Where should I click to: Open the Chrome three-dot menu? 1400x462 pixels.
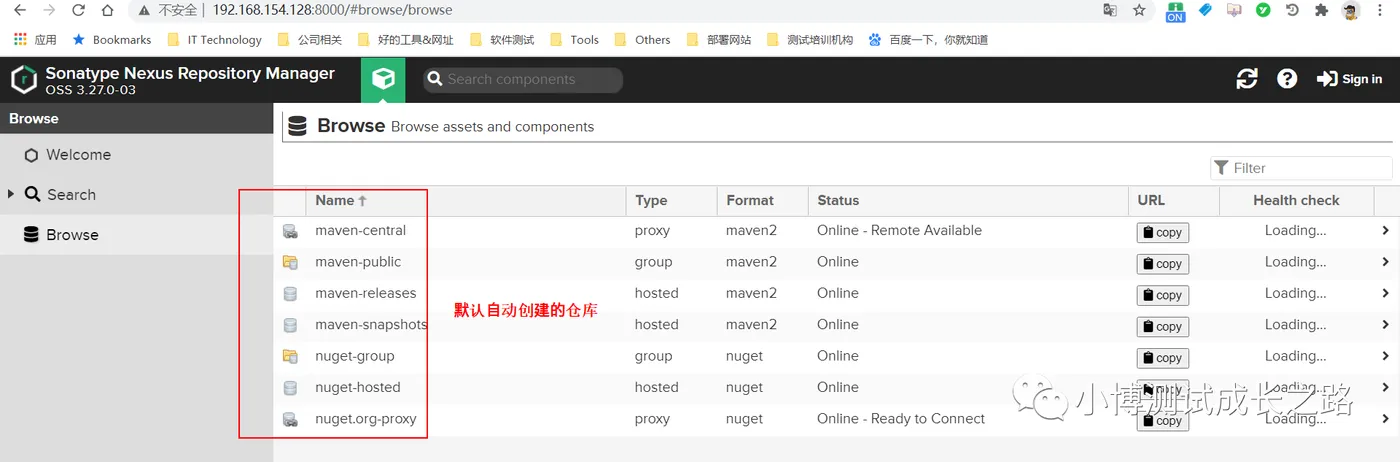[x=1381, y=11]
